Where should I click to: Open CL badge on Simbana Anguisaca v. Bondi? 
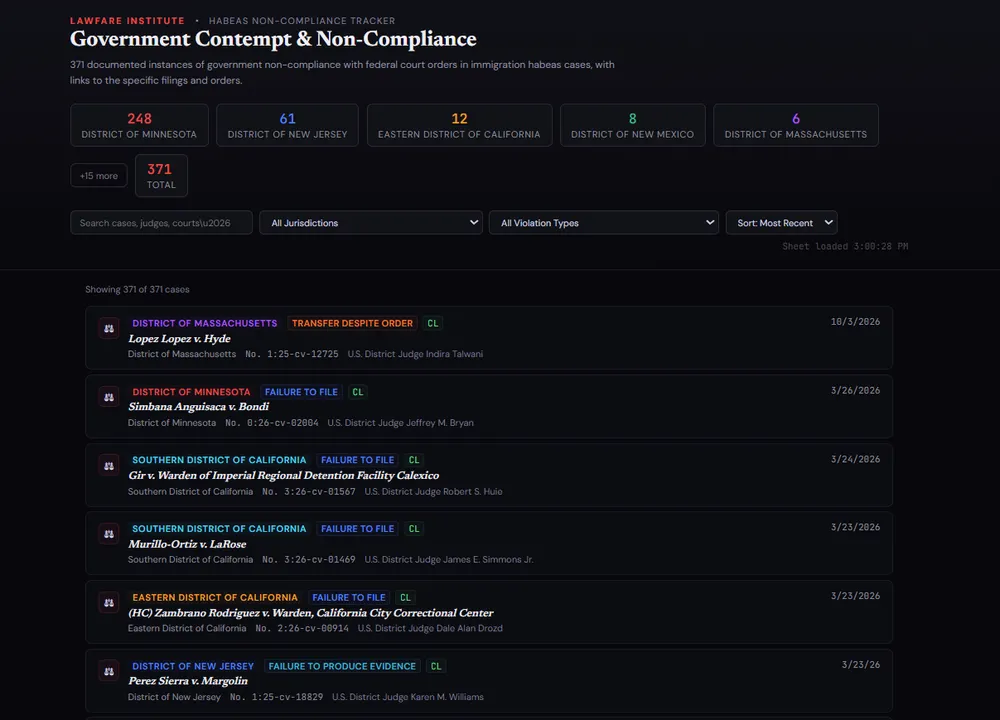pyautogui.click(x=358, y=392)
